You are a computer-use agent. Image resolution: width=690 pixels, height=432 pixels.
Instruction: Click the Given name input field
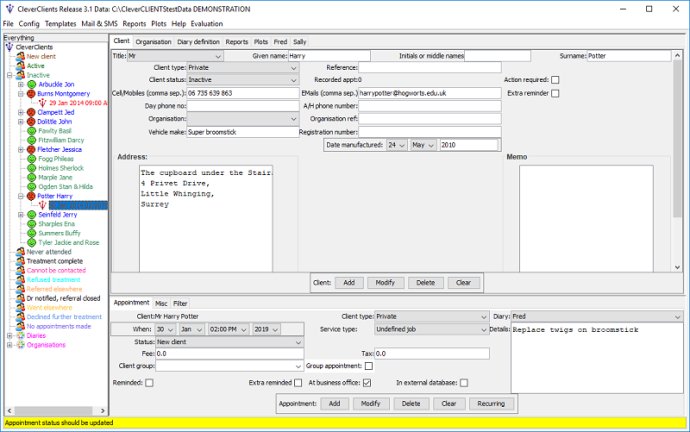pos(329,56)
